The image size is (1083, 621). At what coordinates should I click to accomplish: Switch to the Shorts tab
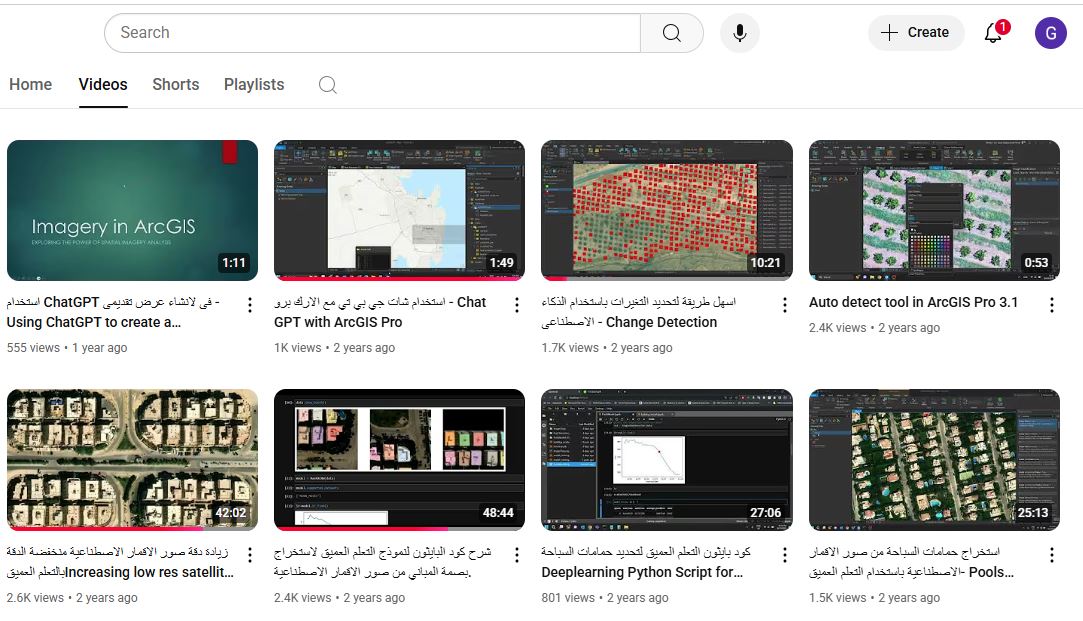click(175, 84)
